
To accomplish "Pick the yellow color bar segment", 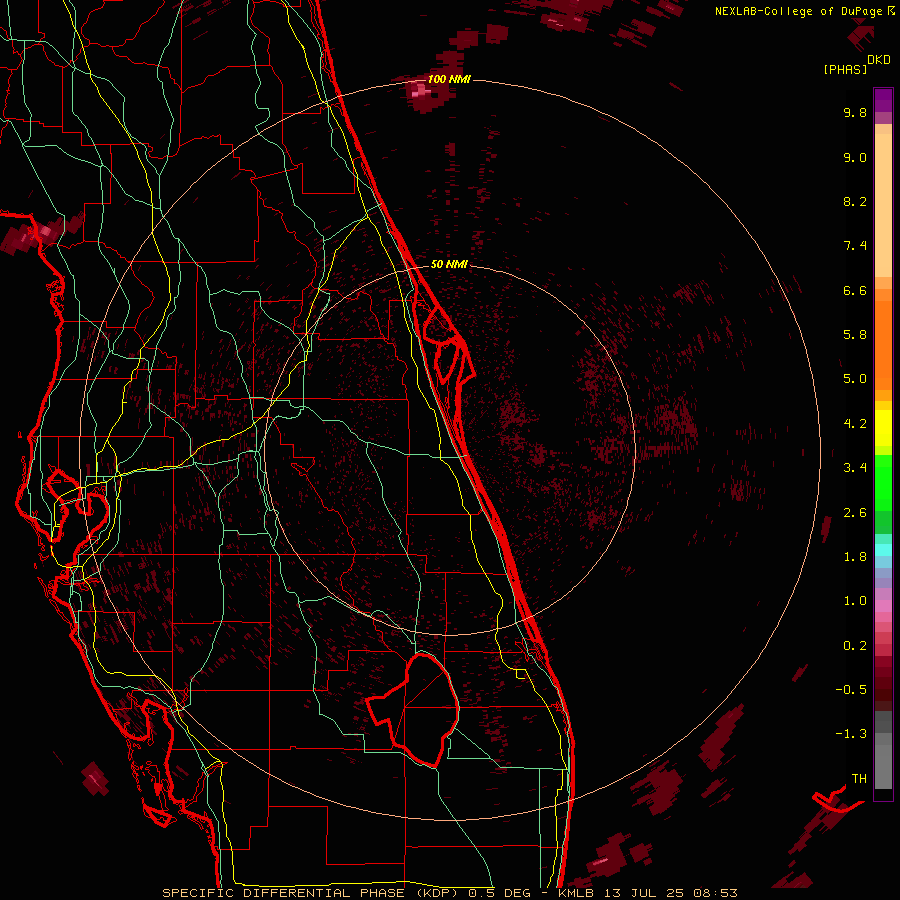I will [883, 428].
